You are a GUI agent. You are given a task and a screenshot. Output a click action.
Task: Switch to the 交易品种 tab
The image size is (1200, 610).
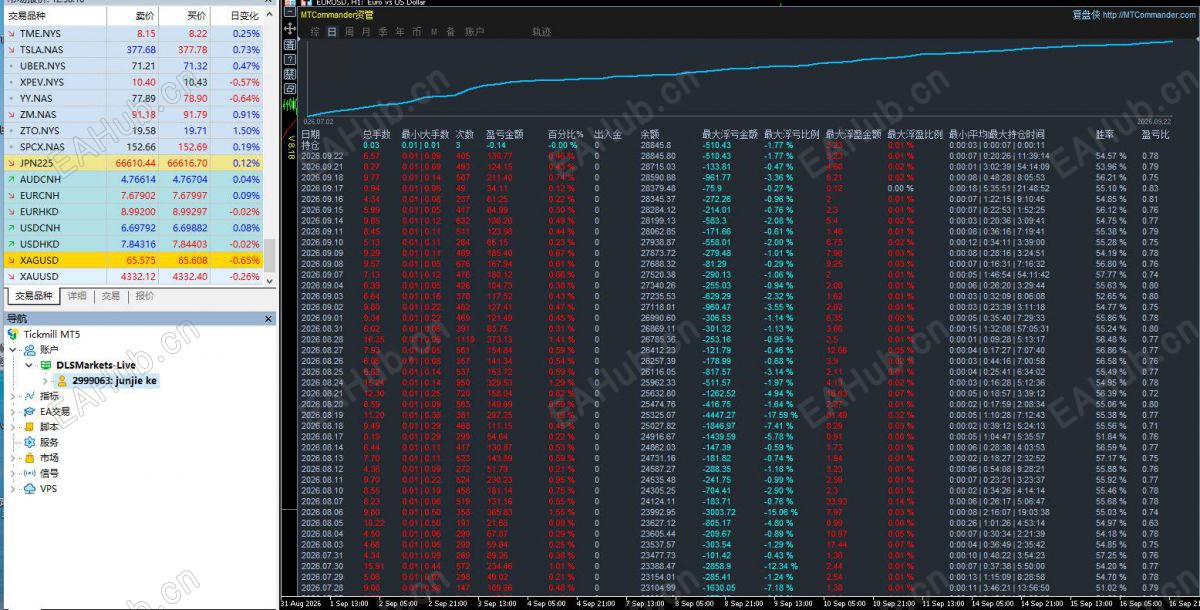[x=33, y=296]
